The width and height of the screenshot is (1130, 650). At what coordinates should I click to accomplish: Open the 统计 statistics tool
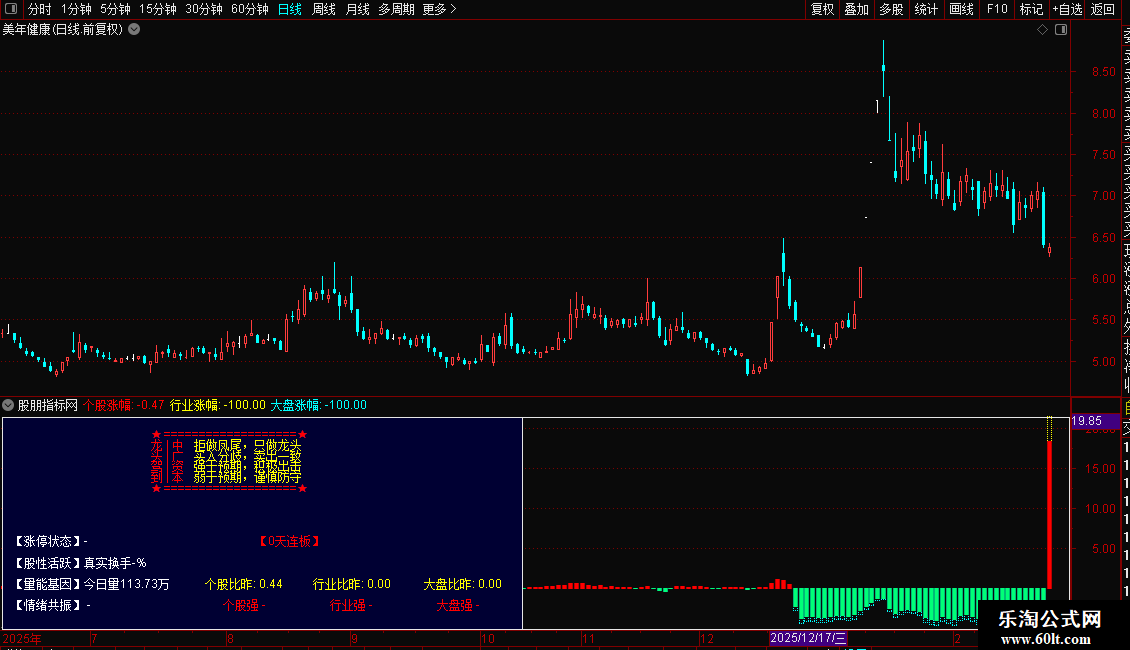(926, 9)
